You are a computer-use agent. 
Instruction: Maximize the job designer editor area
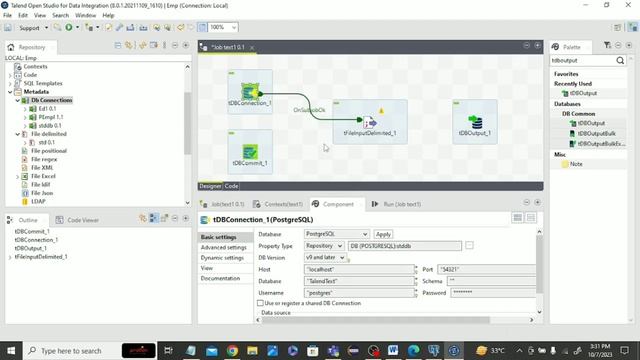[537, 46]
